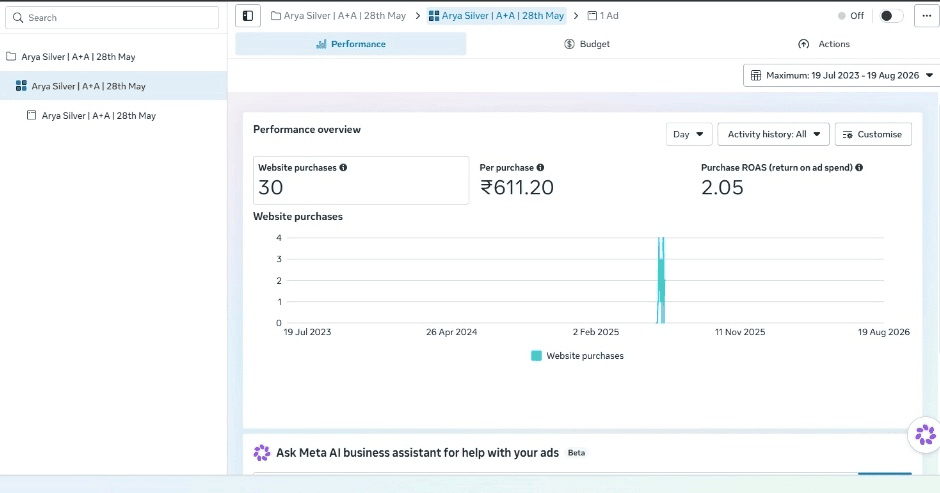Click ad set grid icon in breadcrumb
940x493 pixels.
point(434,16)
